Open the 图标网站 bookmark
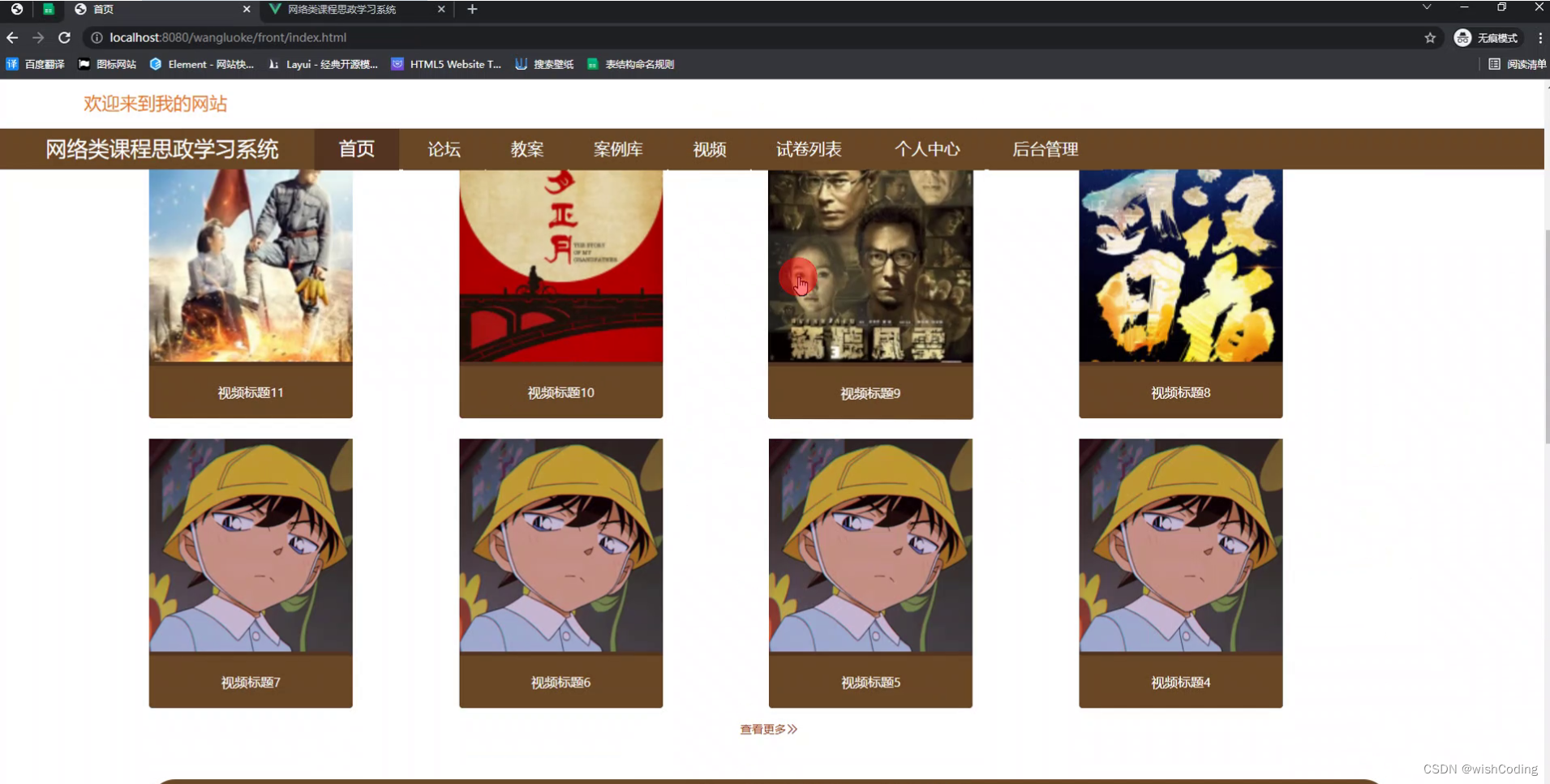 point(107,64)
